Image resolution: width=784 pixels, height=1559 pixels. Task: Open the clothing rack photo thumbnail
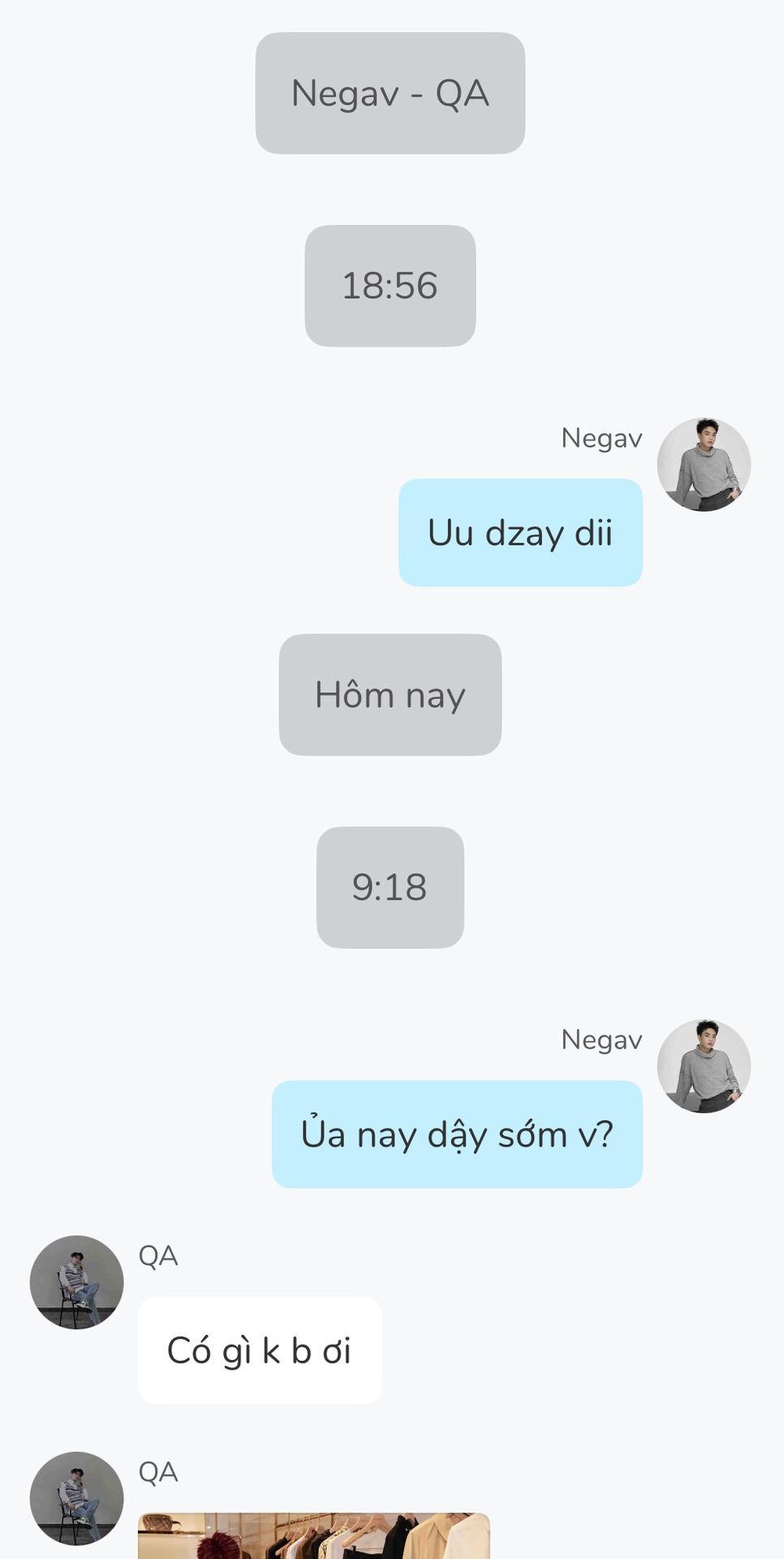(314, 1535)
